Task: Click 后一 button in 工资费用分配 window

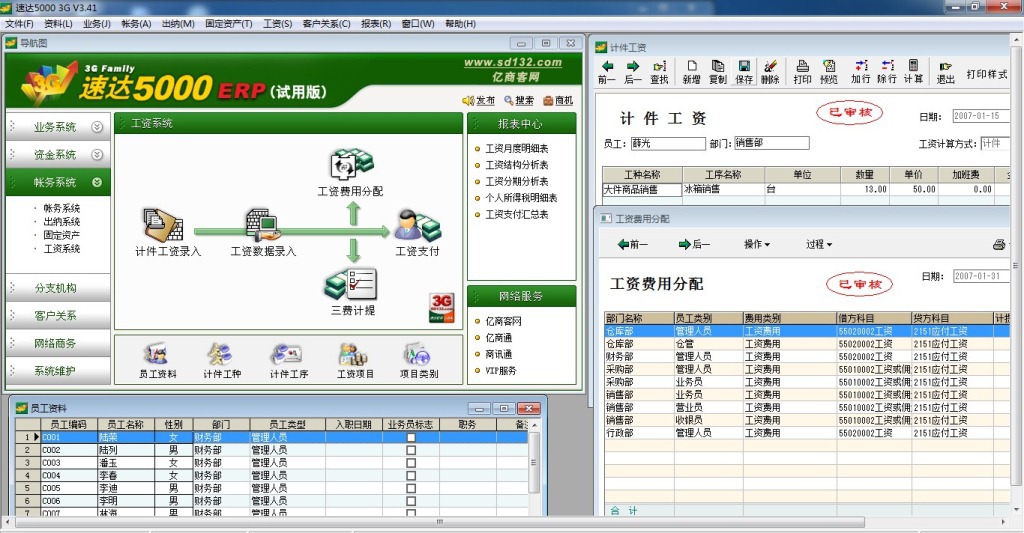Action: click(694, 244)
